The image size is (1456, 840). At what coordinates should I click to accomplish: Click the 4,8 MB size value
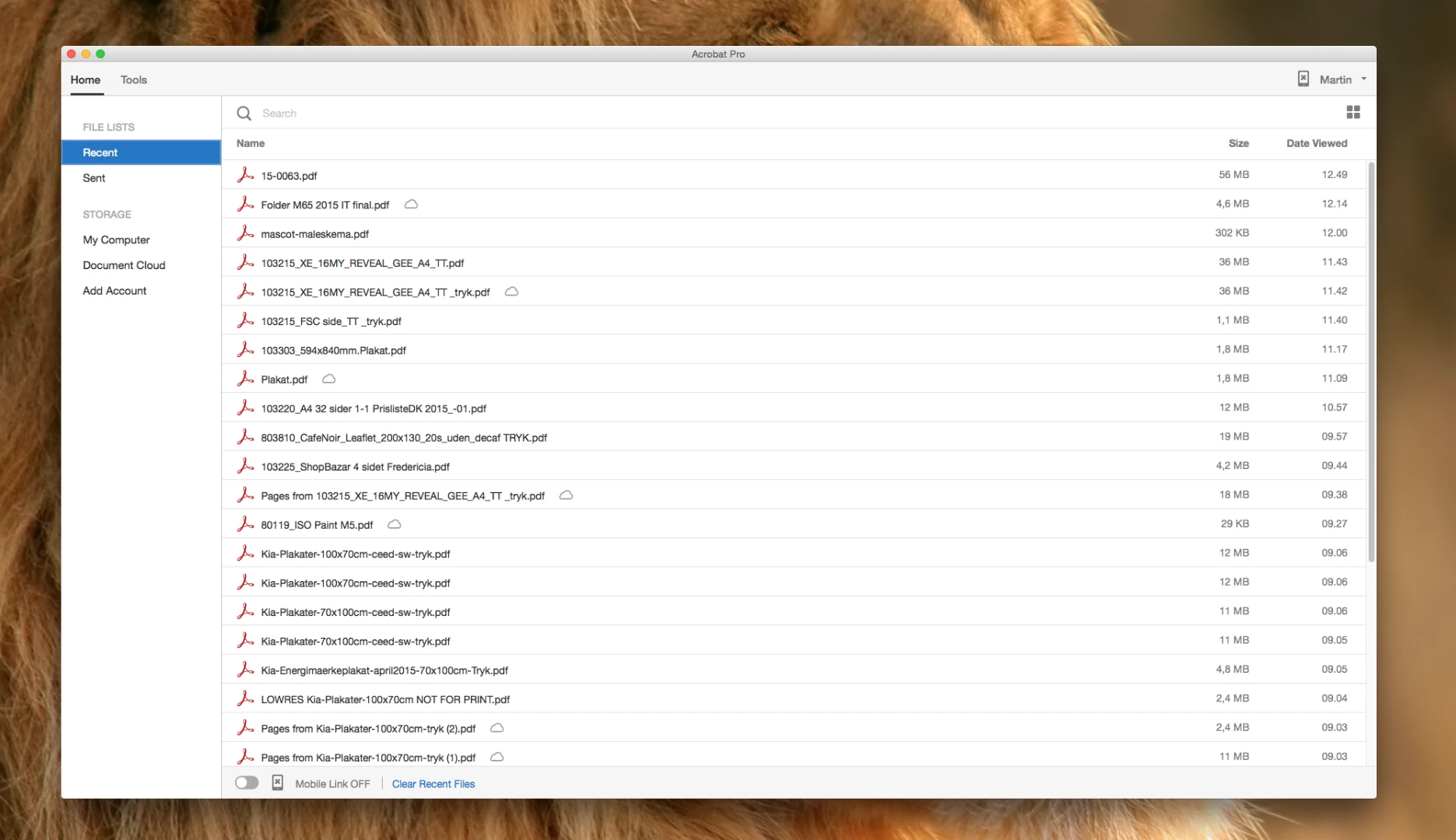pyautogui.click(x=1233, y=669)
